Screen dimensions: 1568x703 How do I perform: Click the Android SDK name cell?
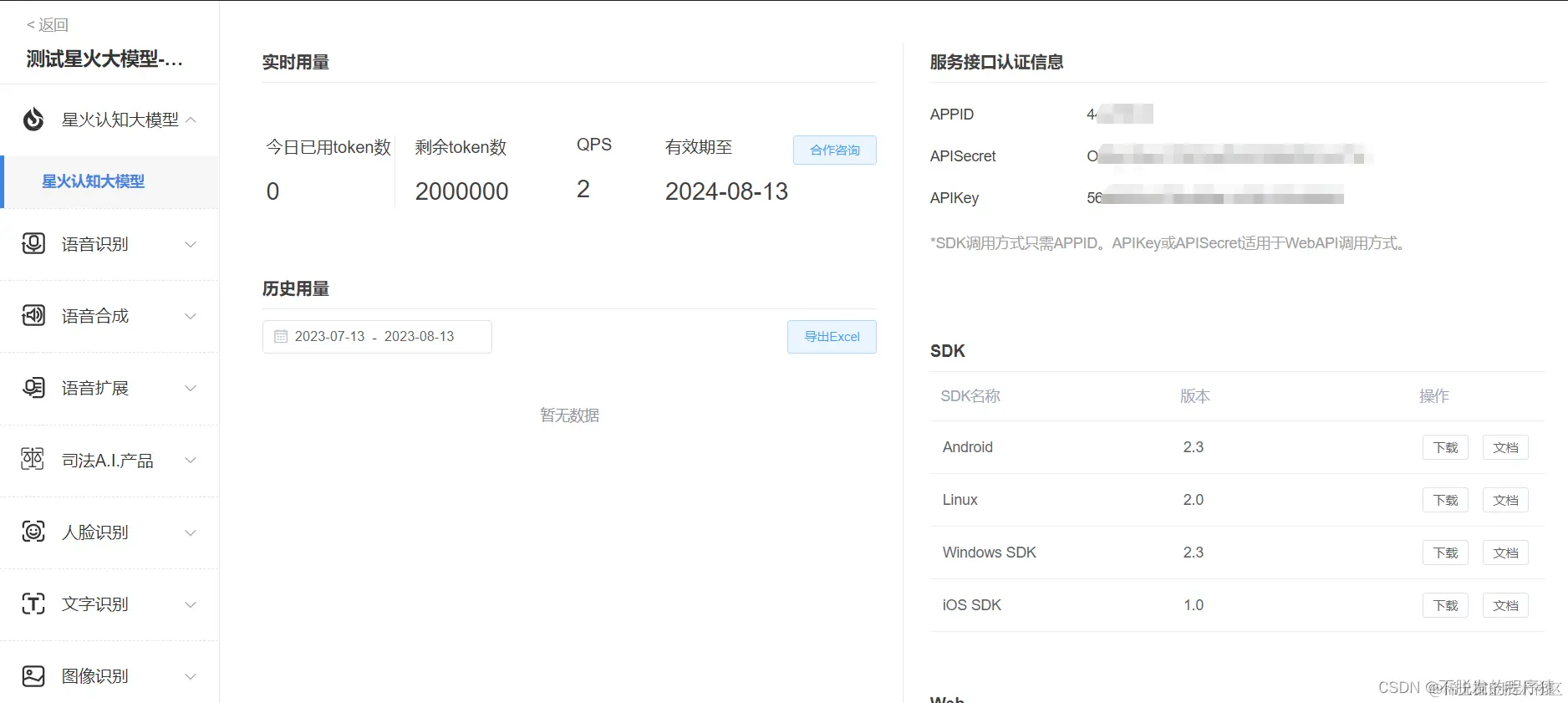pyautogui.click(x=968, y=447)
